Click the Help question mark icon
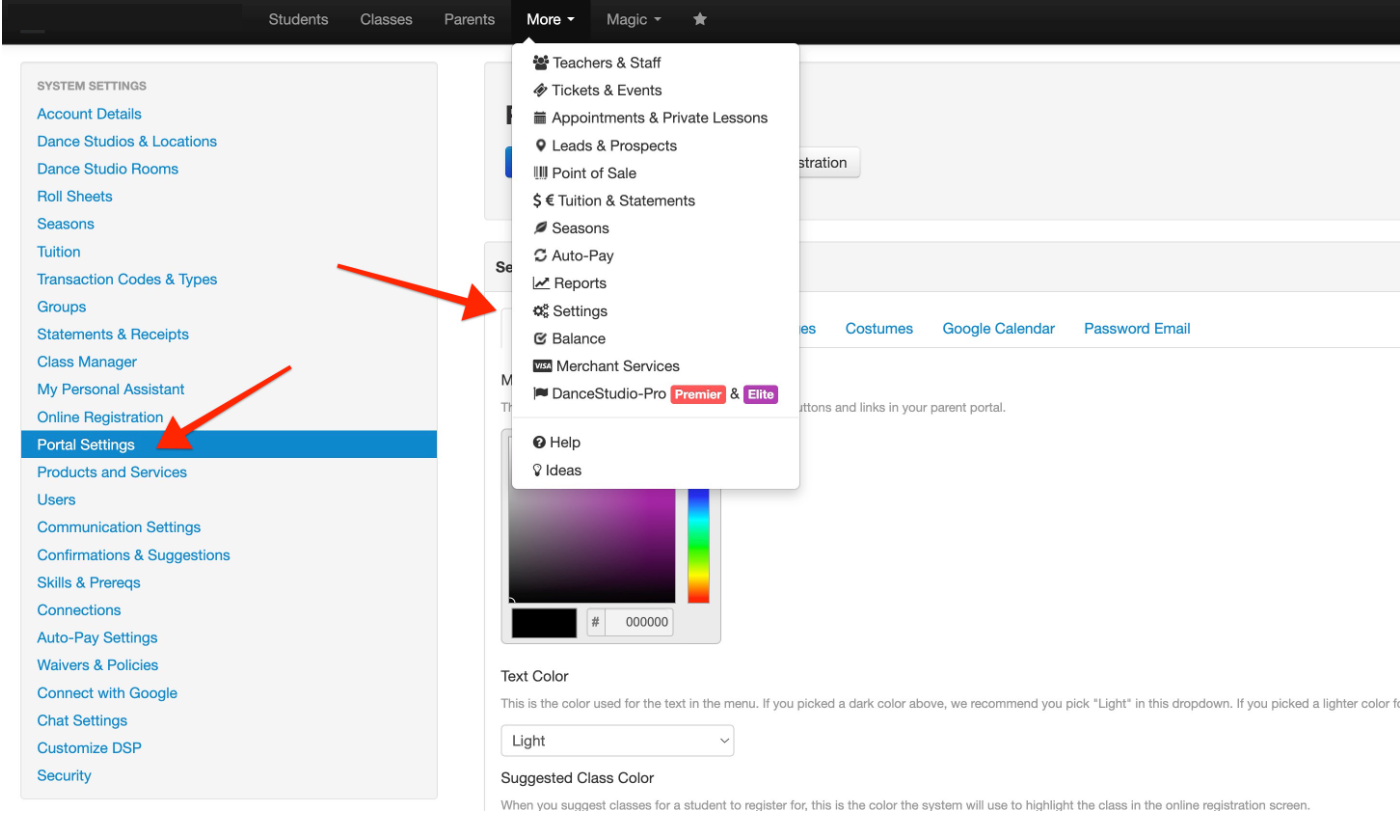This screenshot has height=816, width=1400. pyautogui.click(x=540, y=442)
